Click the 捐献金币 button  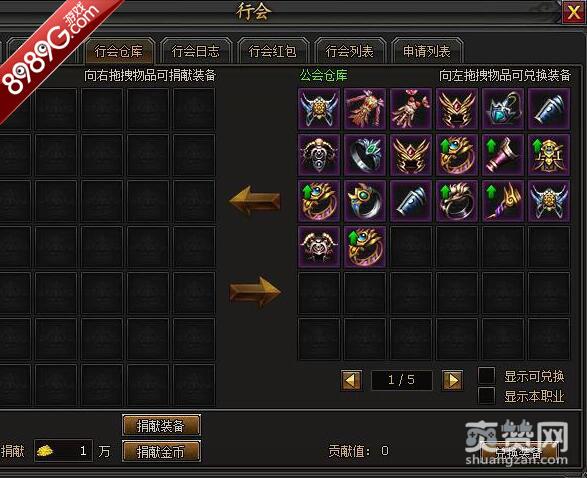[161, 451]
